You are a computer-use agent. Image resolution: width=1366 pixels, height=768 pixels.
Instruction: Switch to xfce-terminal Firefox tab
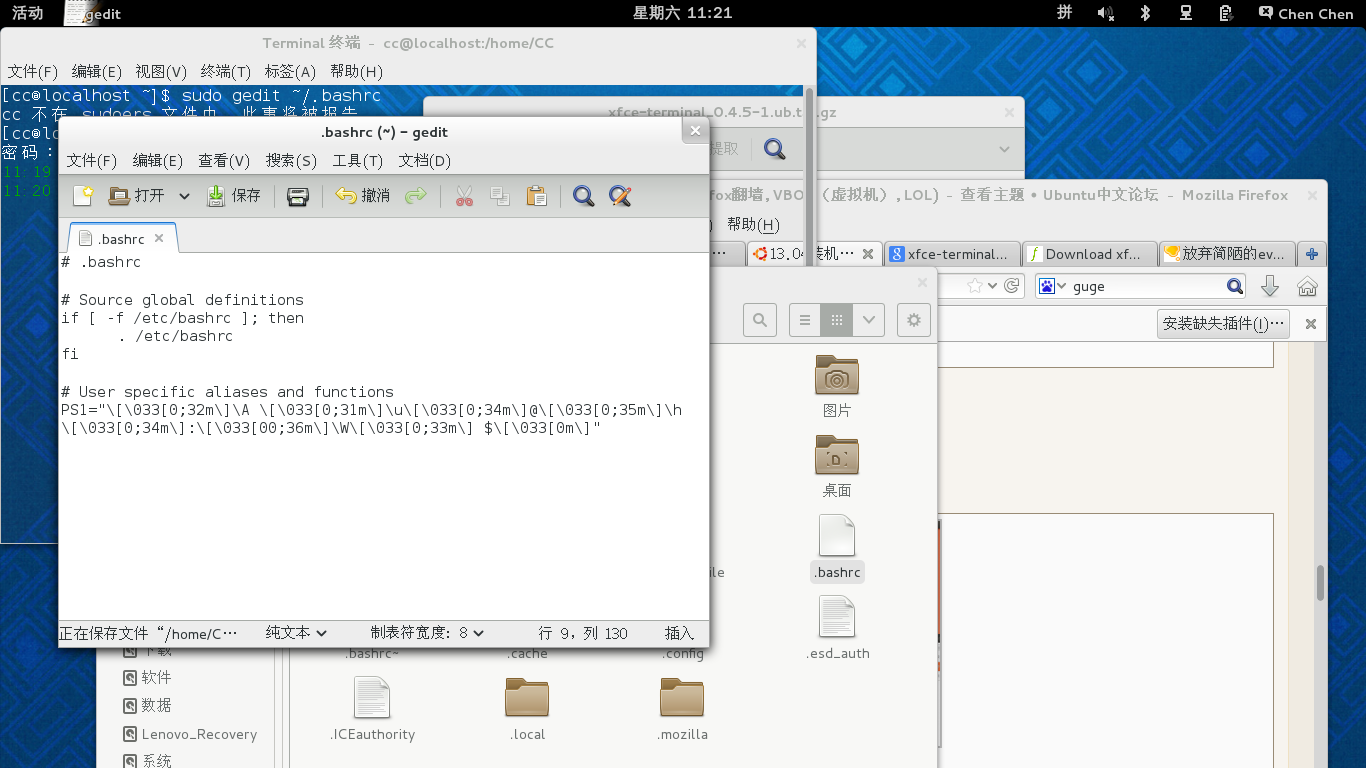(x=953, y=254)
